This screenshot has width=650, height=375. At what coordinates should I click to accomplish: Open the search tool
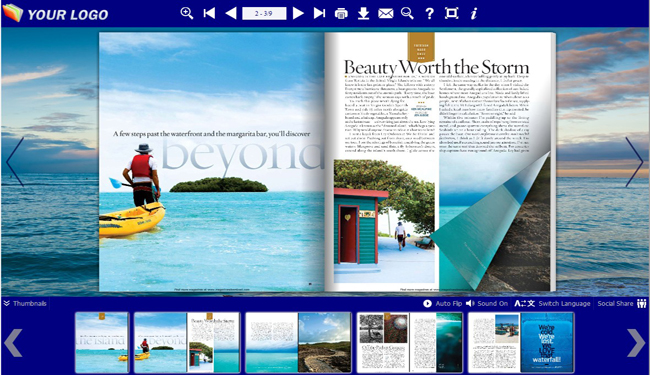coord(407,13)
